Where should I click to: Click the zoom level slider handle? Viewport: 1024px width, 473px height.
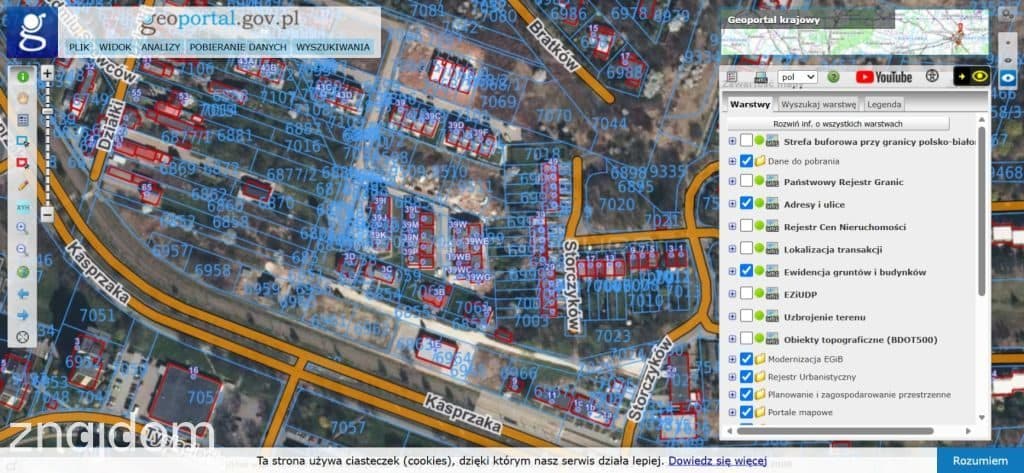tap(47, 112)
